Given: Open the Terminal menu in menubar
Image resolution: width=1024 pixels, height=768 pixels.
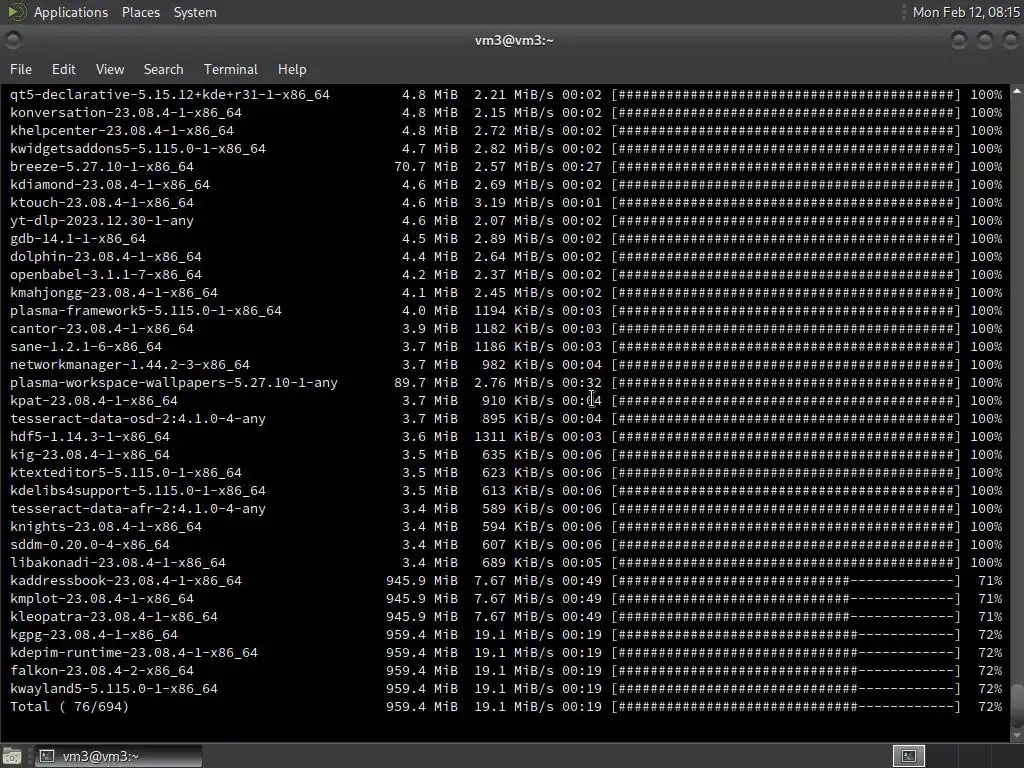Looking at the screenshot, I should tap(231, 69).
